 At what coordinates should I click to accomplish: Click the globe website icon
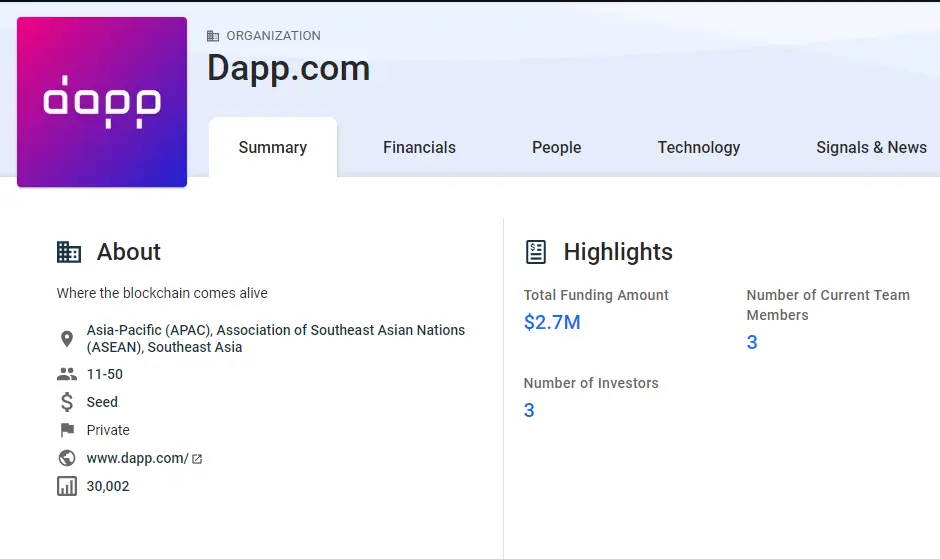(x=67, y=458)
